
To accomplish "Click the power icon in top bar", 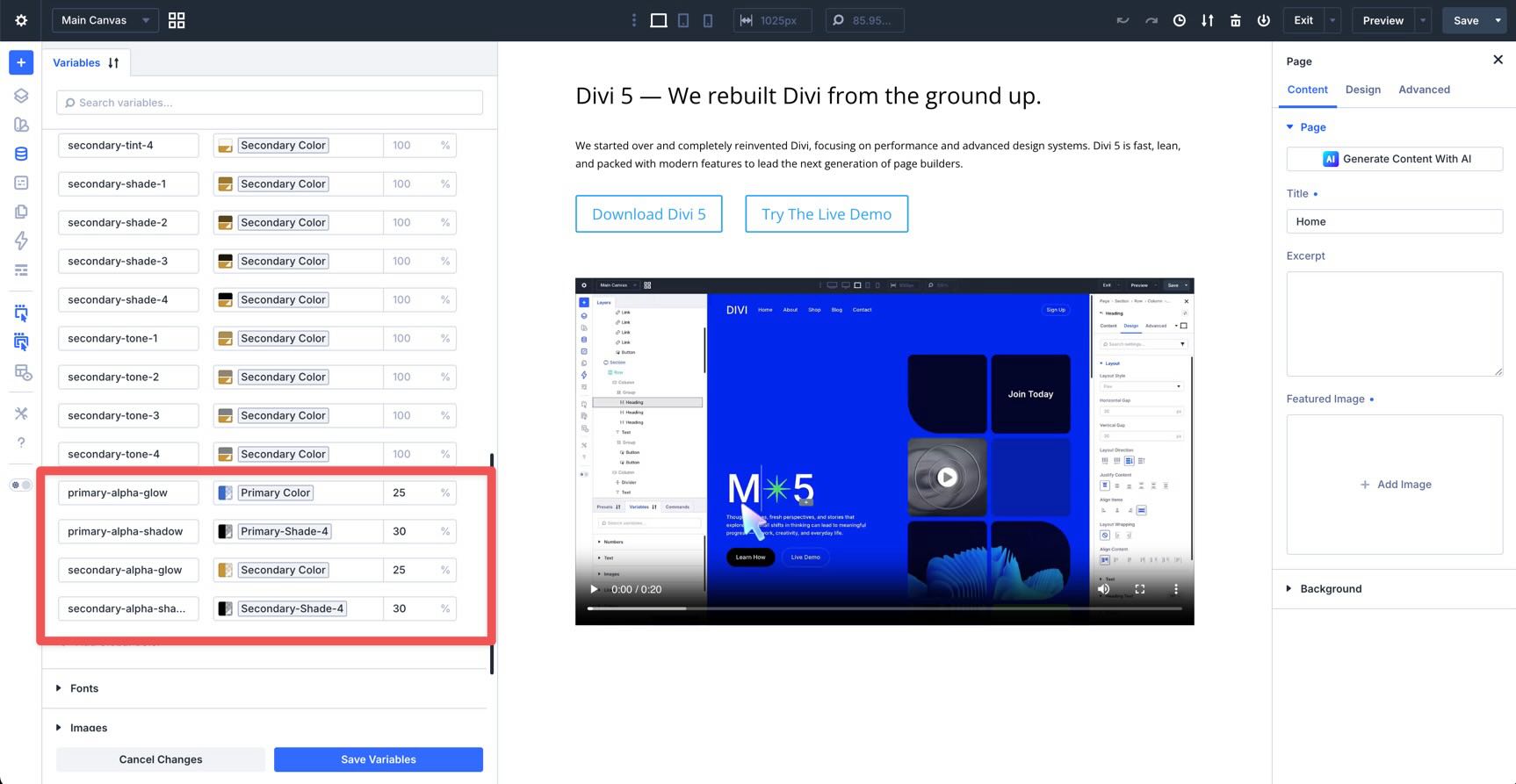I will (1264, 20).
